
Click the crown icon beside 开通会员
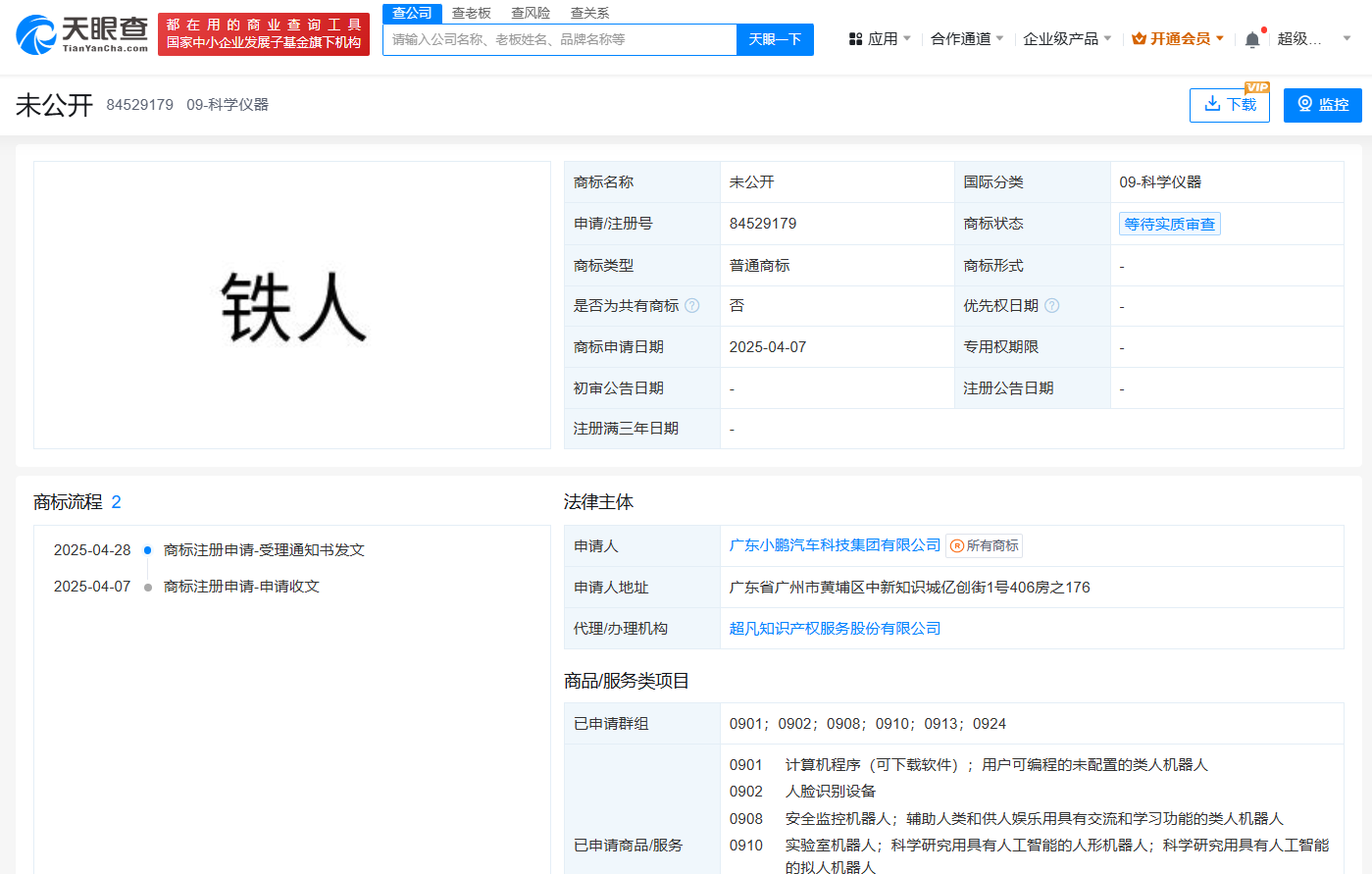(x=1137, y=36)
